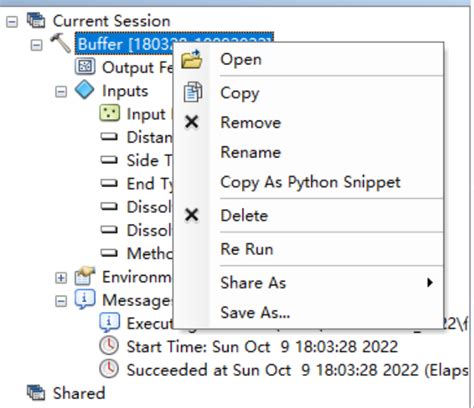Collapse the Current Session node
This screenshot has height=408, width=474.
coord(12,22)
